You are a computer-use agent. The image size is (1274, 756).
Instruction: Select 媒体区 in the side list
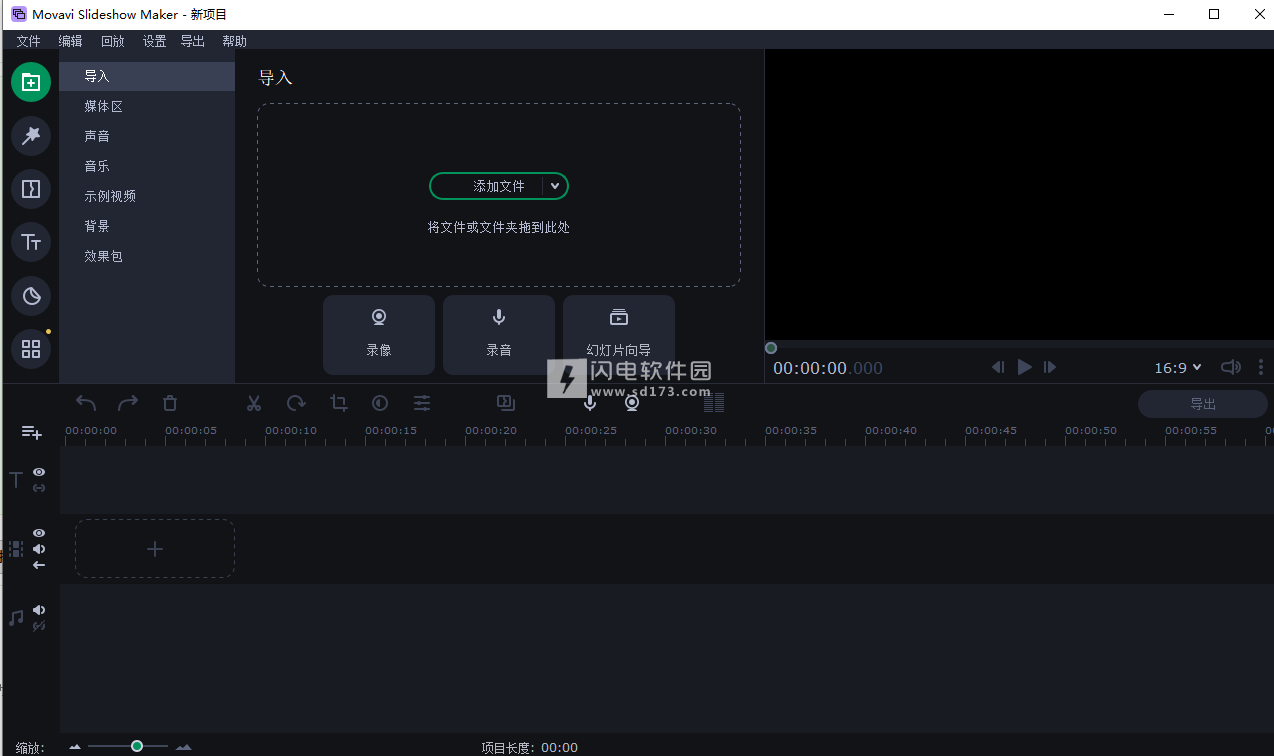point(147,106)
